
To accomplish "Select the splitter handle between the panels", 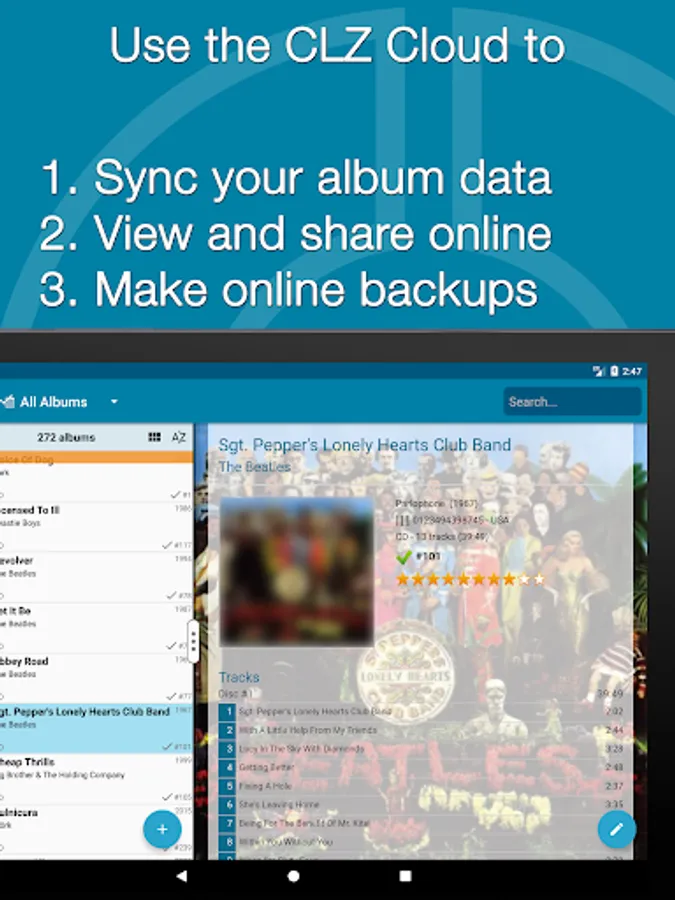I will [193, 641].
